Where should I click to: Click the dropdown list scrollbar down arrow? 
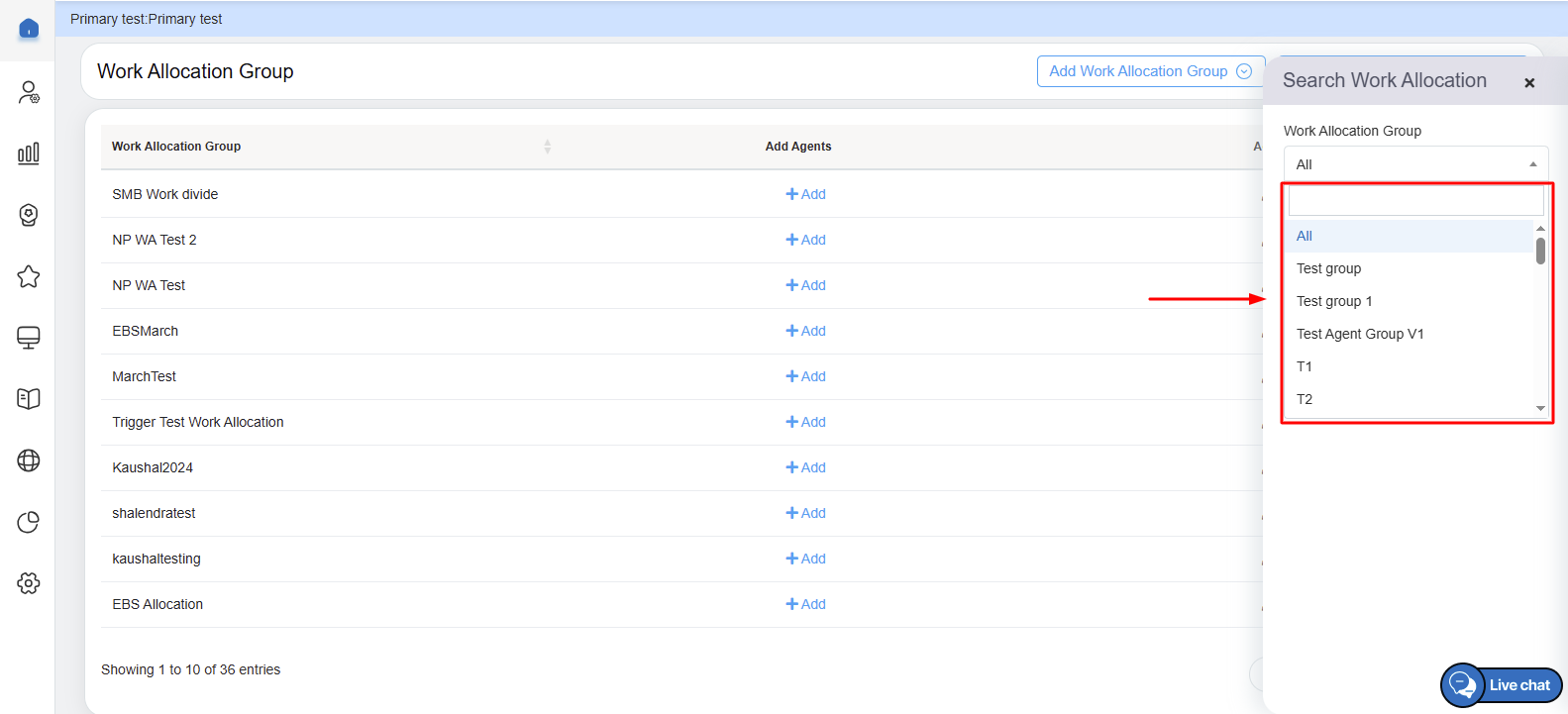[x=1540, y=408]
